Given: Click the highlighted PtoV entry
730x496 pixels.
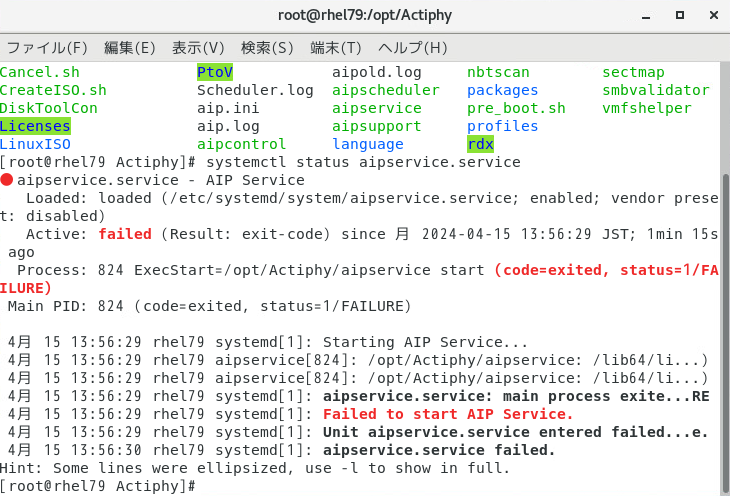Looking at the screenshot, I should [x=215, y=72].
